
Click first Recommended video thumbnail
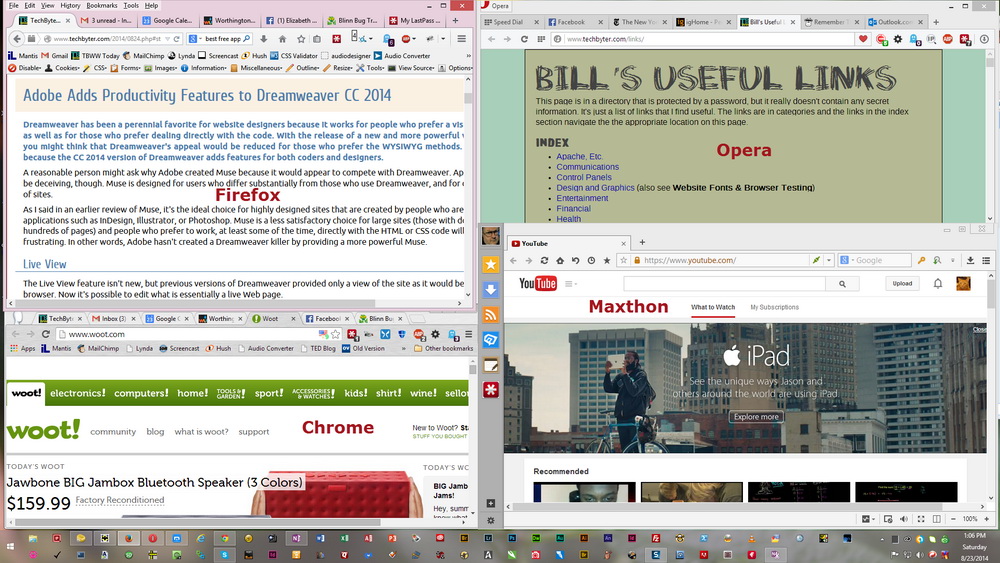click(x=584, y=492)
